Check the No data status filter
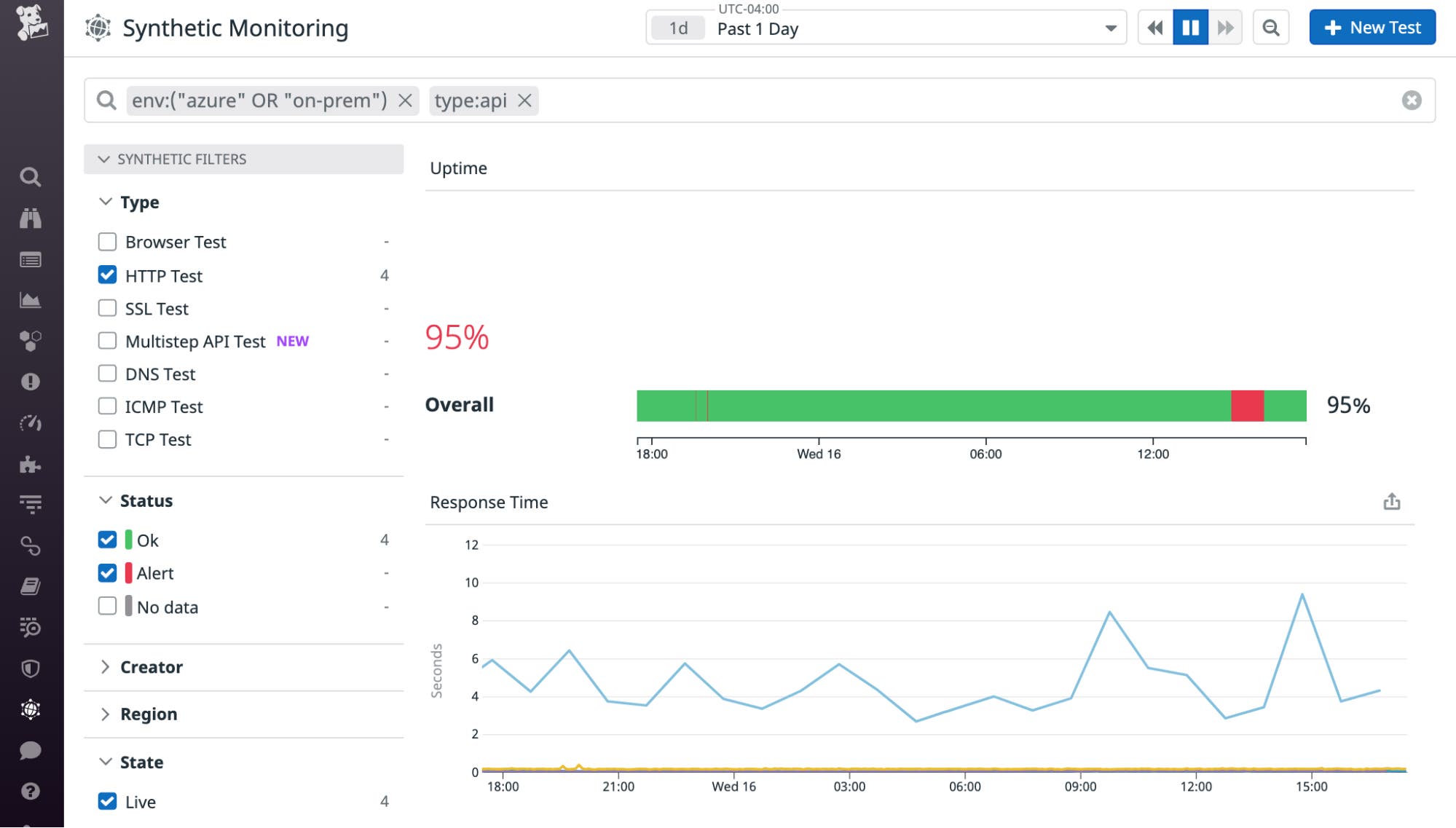Viewport: 1456px width, 828px height. [107, 607]
